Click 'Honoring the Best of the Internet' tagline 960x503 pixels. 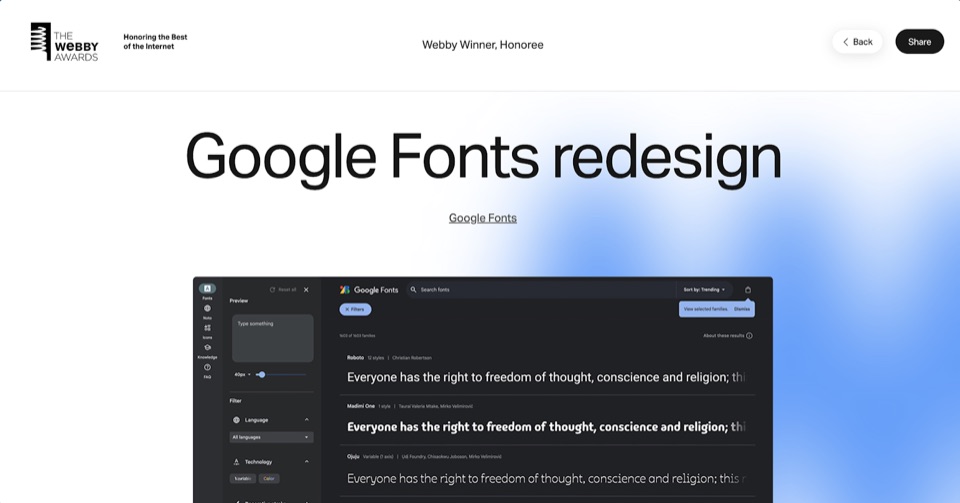click(155, 42)
